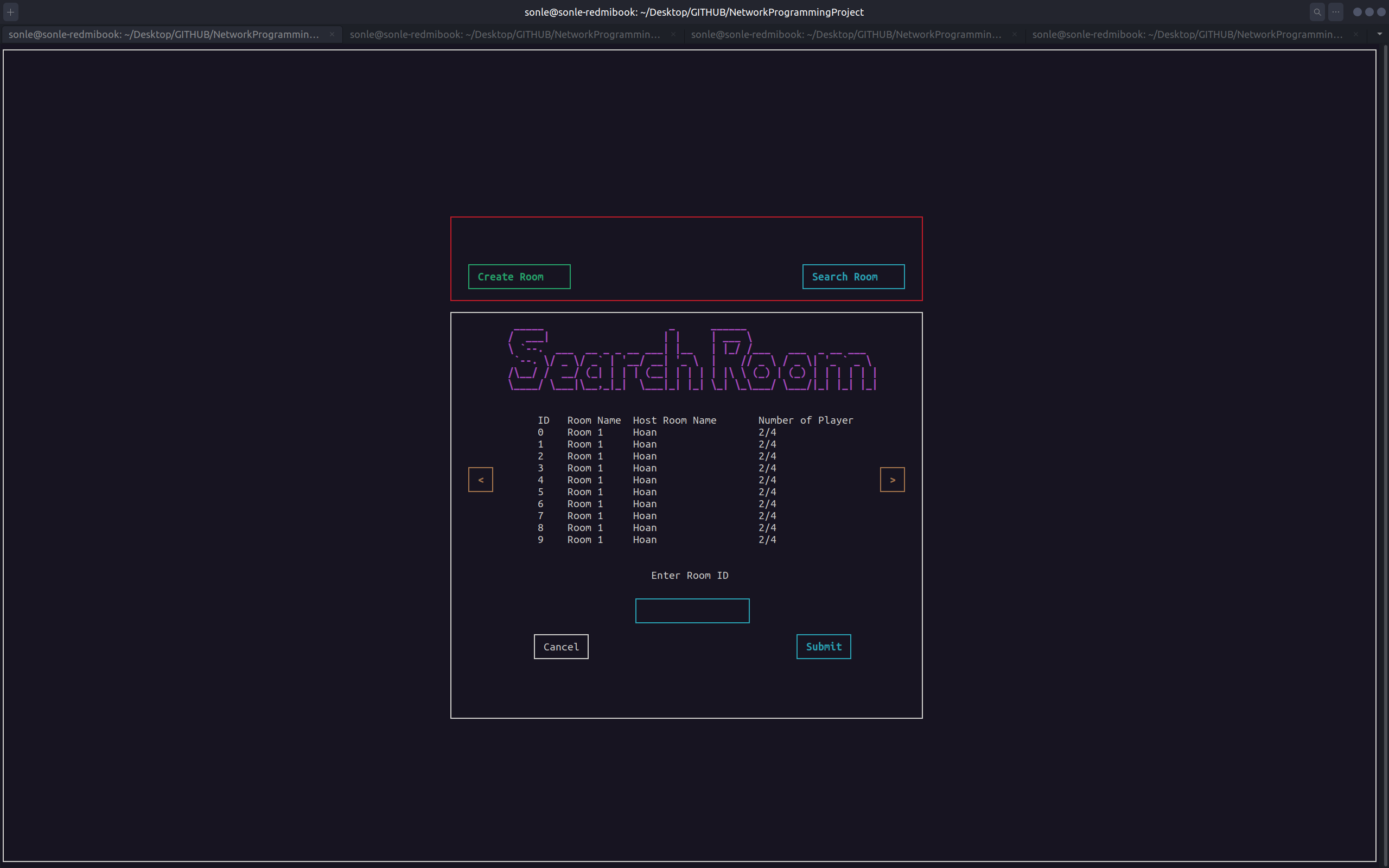The image size is (1389, 868).
Task: Close the second terminal tab
Action: [673, 34]
